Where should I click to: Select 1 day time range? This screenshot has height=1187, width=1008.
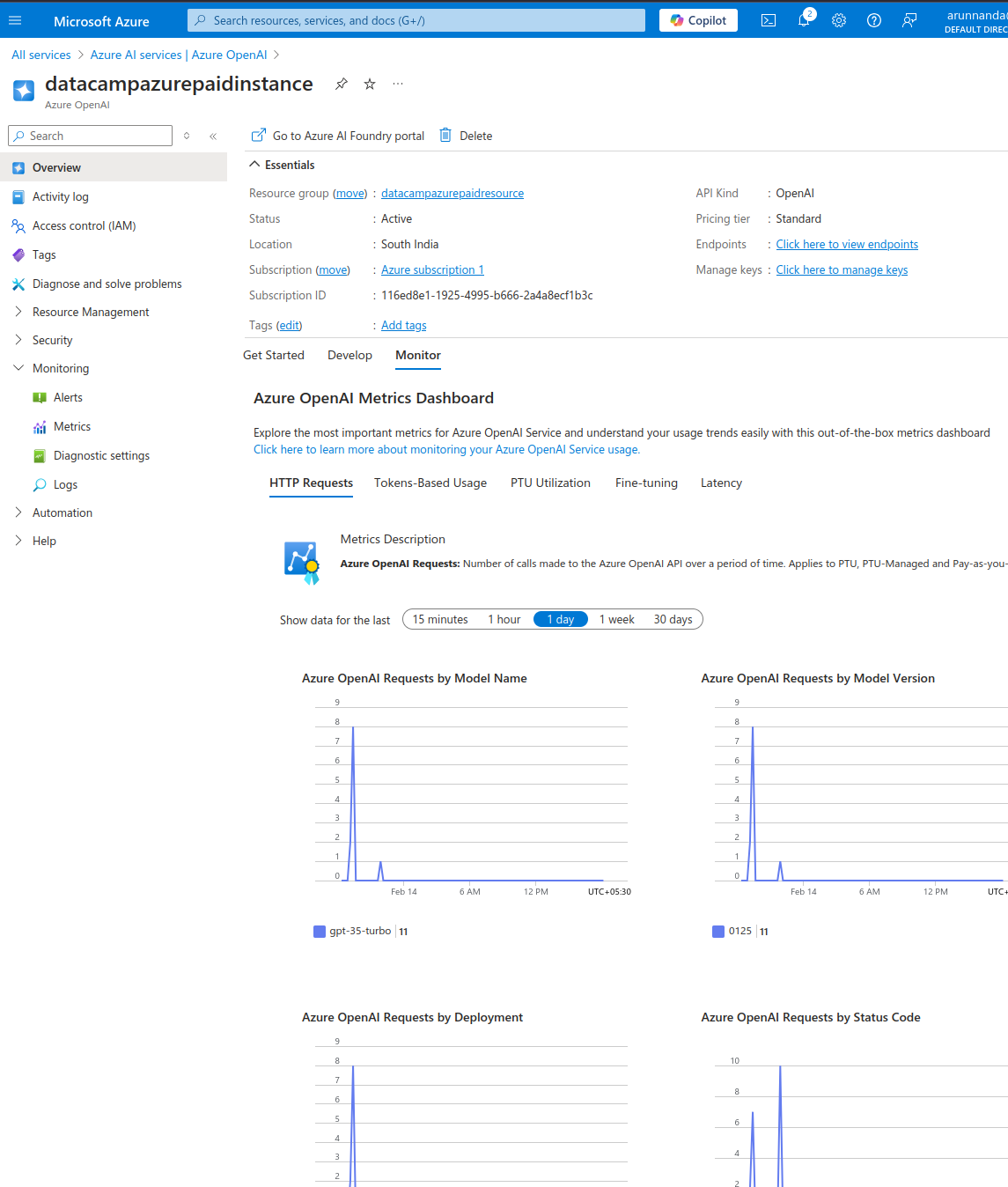pyautogui.click(x=561, y=619)
